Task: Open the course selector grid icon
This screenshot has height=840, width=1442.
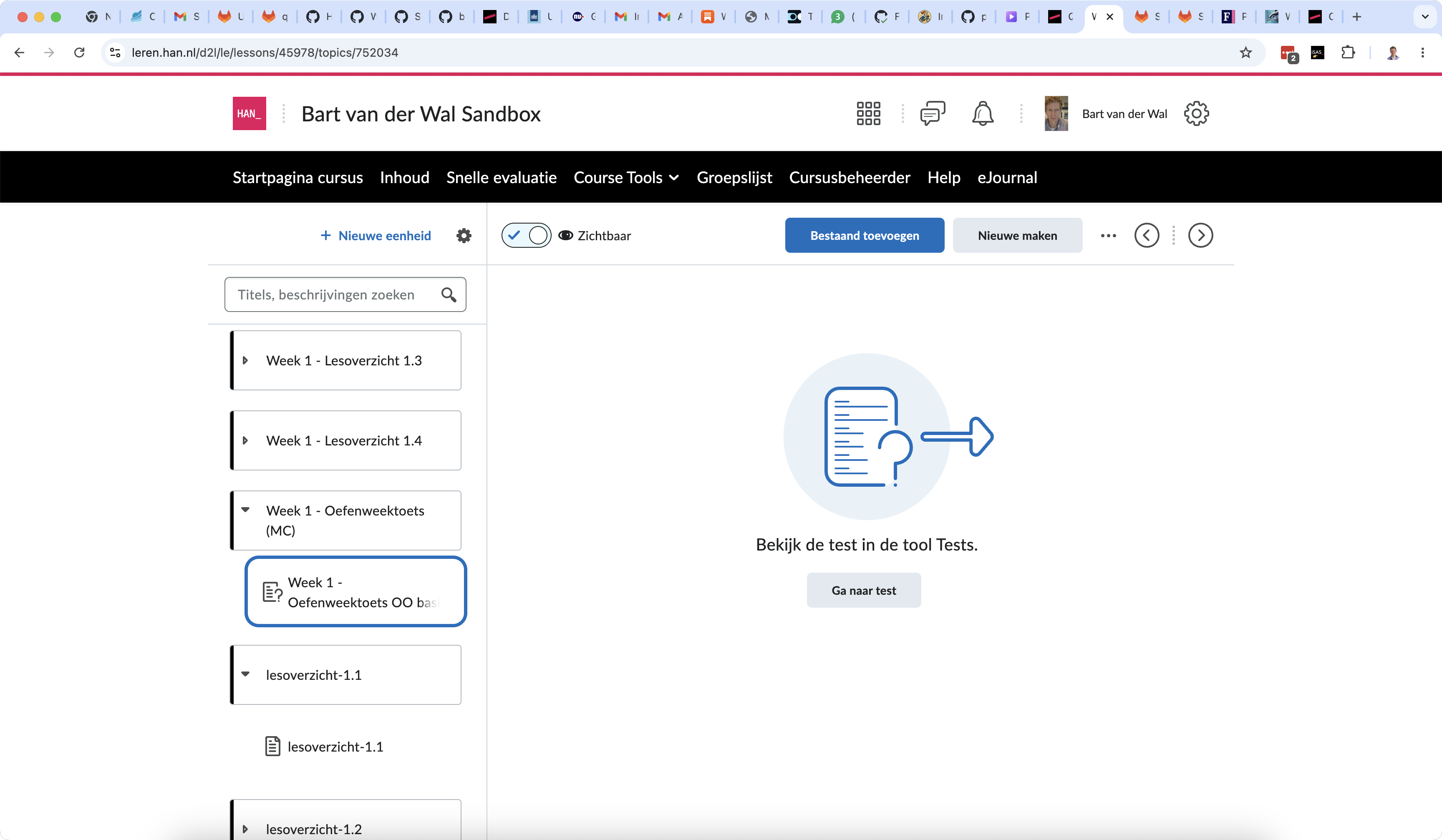Action: click(868, 113)
